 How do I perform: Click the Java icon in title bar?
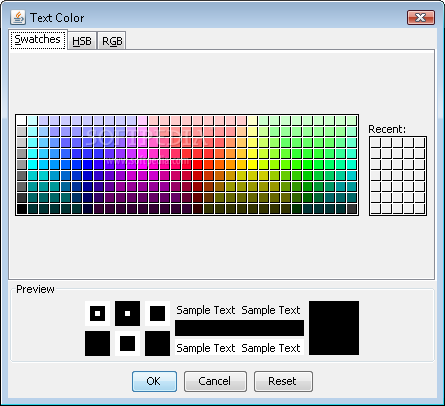pyautogui.click(x=18, y=17)
